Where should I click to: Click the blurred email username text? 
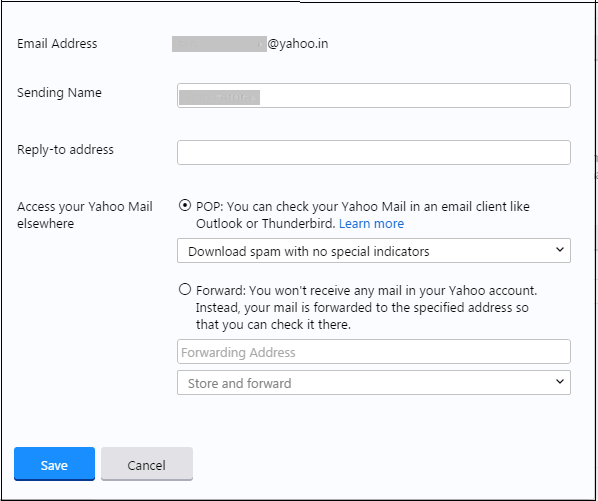coord(219,44)
